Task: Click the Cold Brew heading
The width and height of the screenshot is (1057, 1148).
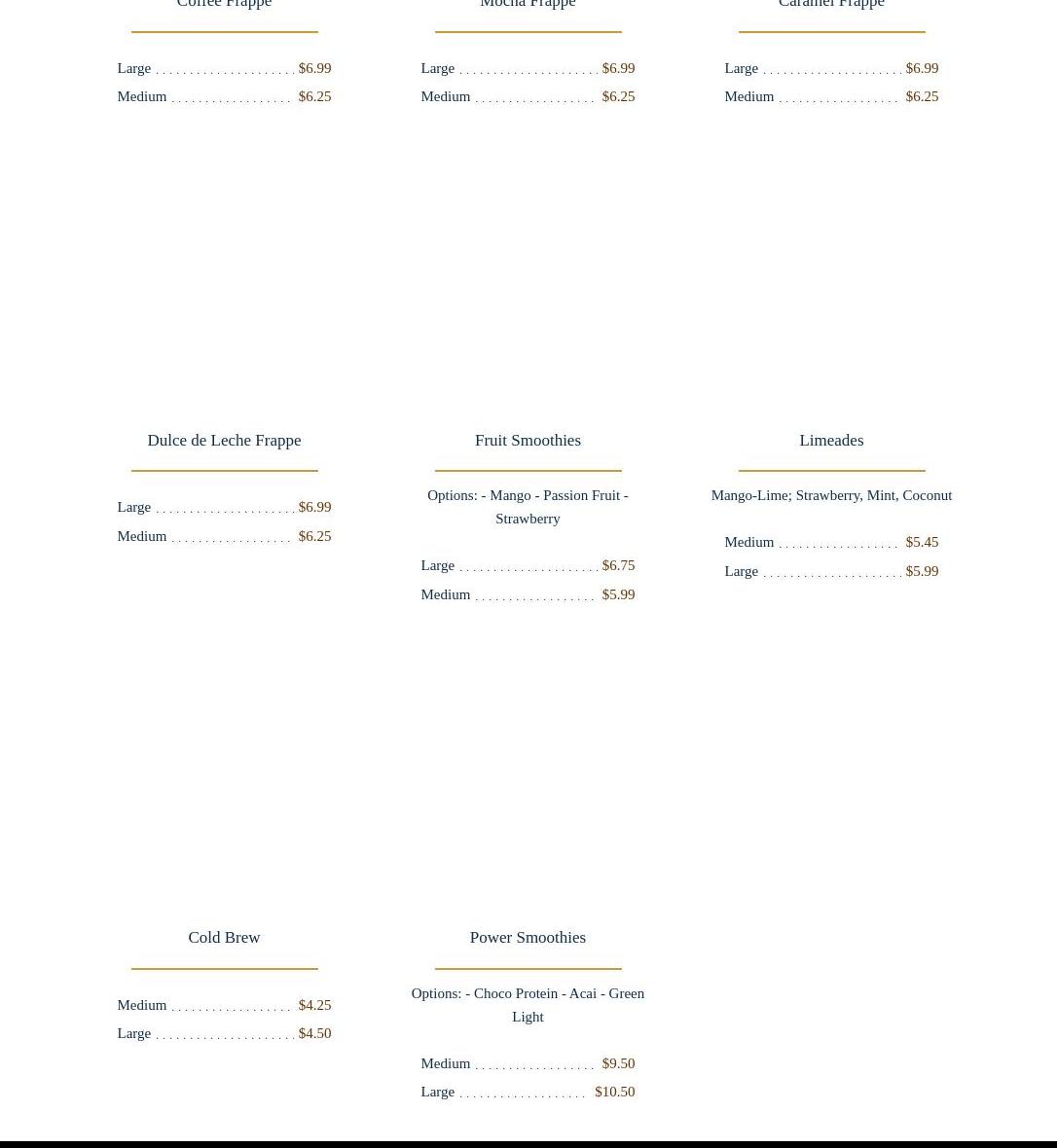Action: 224,938
